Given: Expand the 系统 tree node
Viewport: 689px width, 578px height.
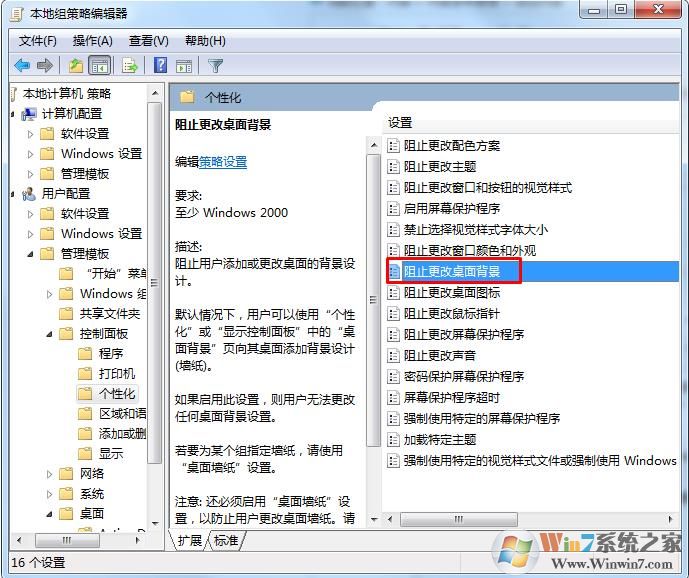Looking at the screenshot, I should click(49, 494).
